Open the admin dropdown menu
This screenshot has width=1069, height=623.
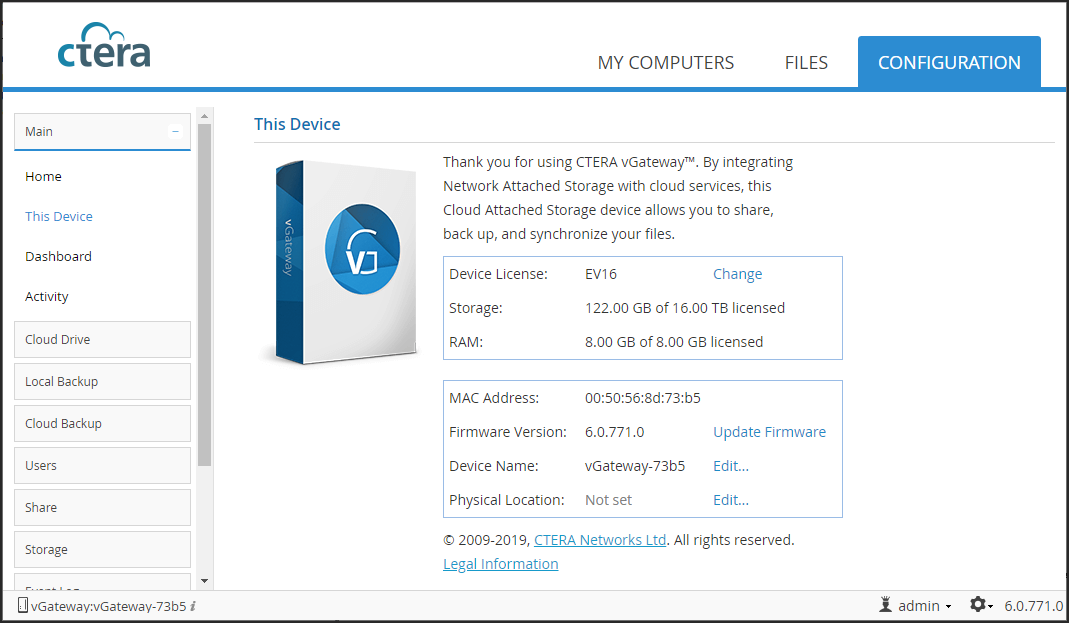pyautogui.click(x=924, y=605)
